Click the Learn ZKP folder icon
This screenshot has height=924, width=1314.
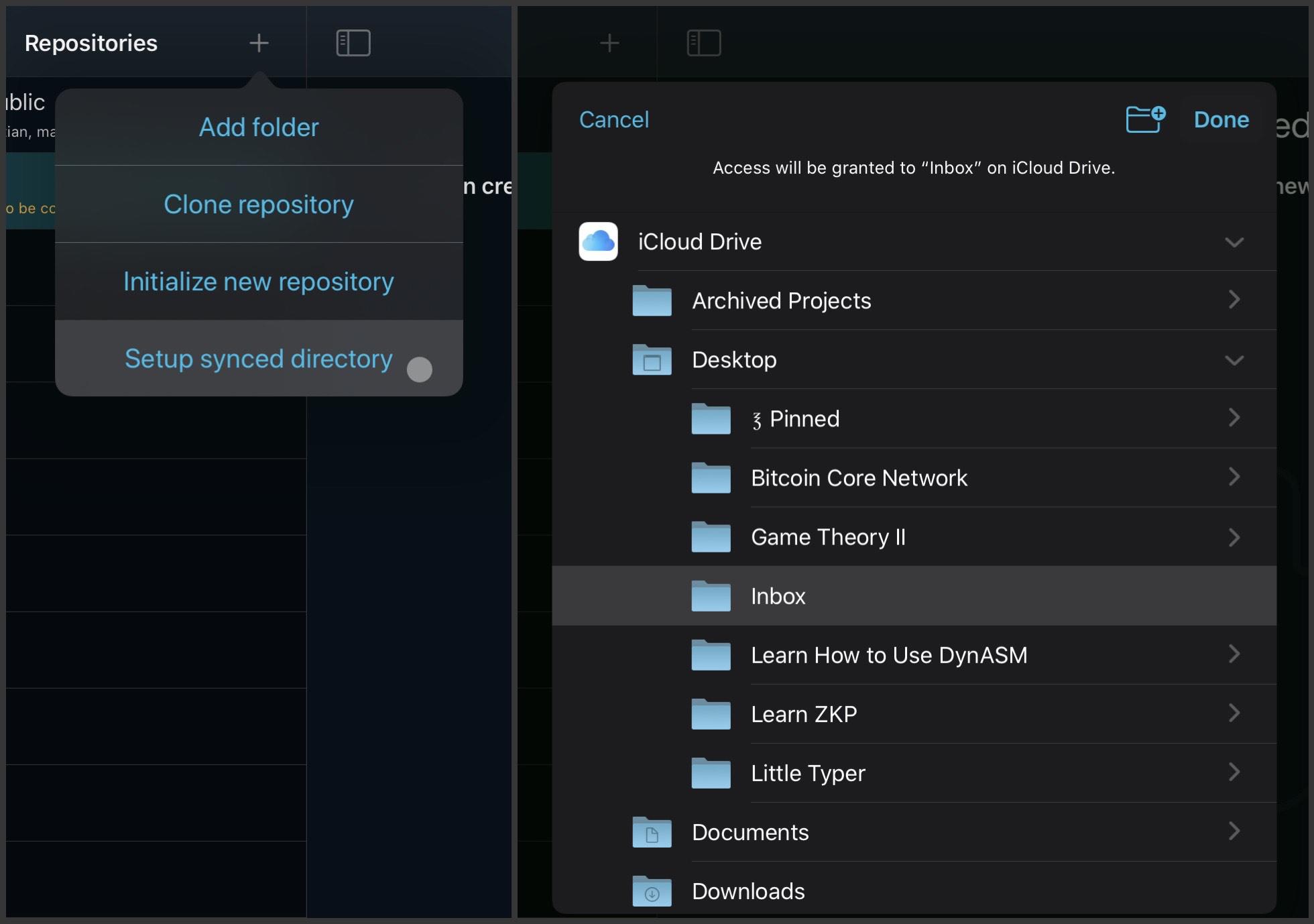click(711, 714)
